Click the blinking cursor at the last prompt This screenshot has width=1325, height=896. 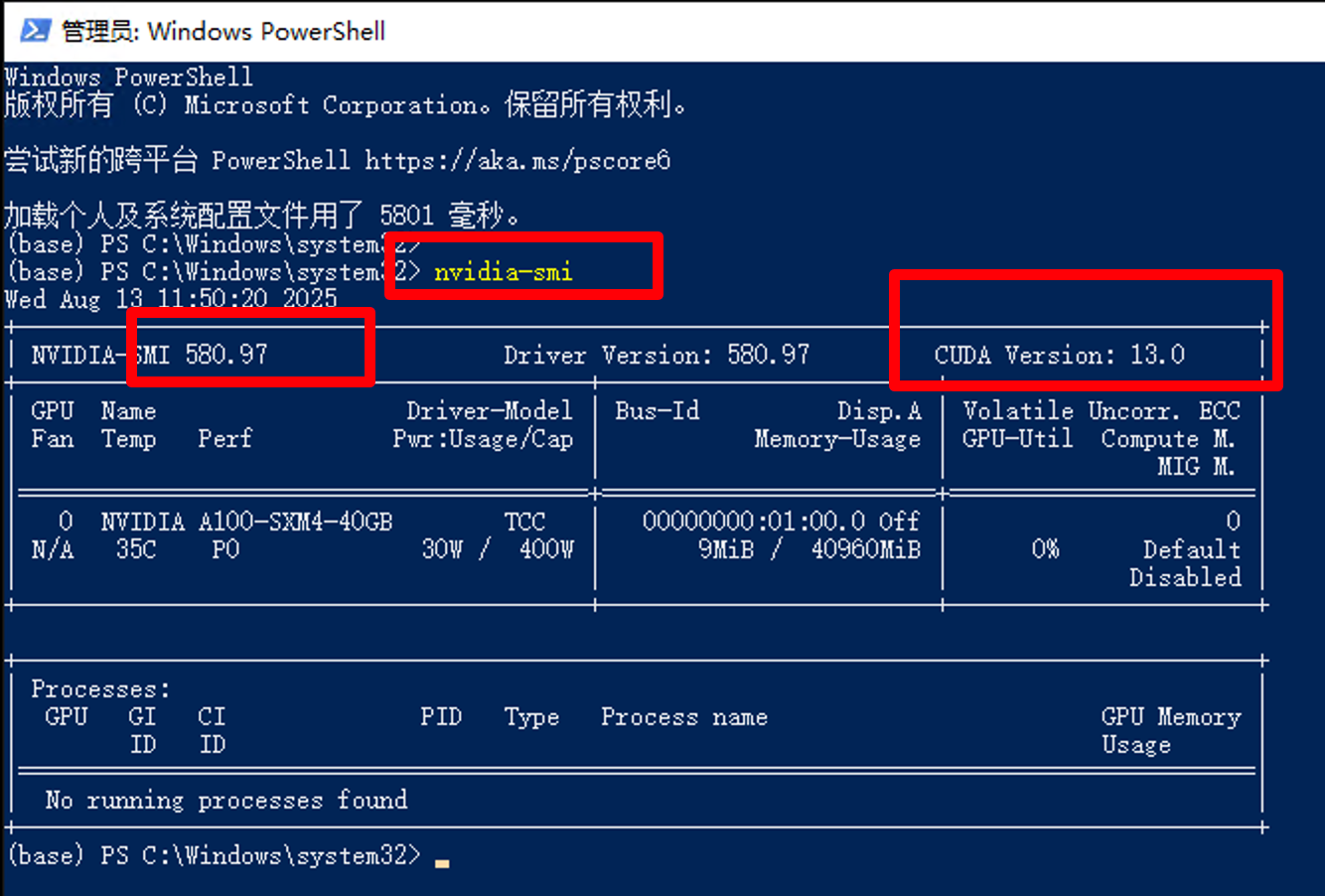442,862
